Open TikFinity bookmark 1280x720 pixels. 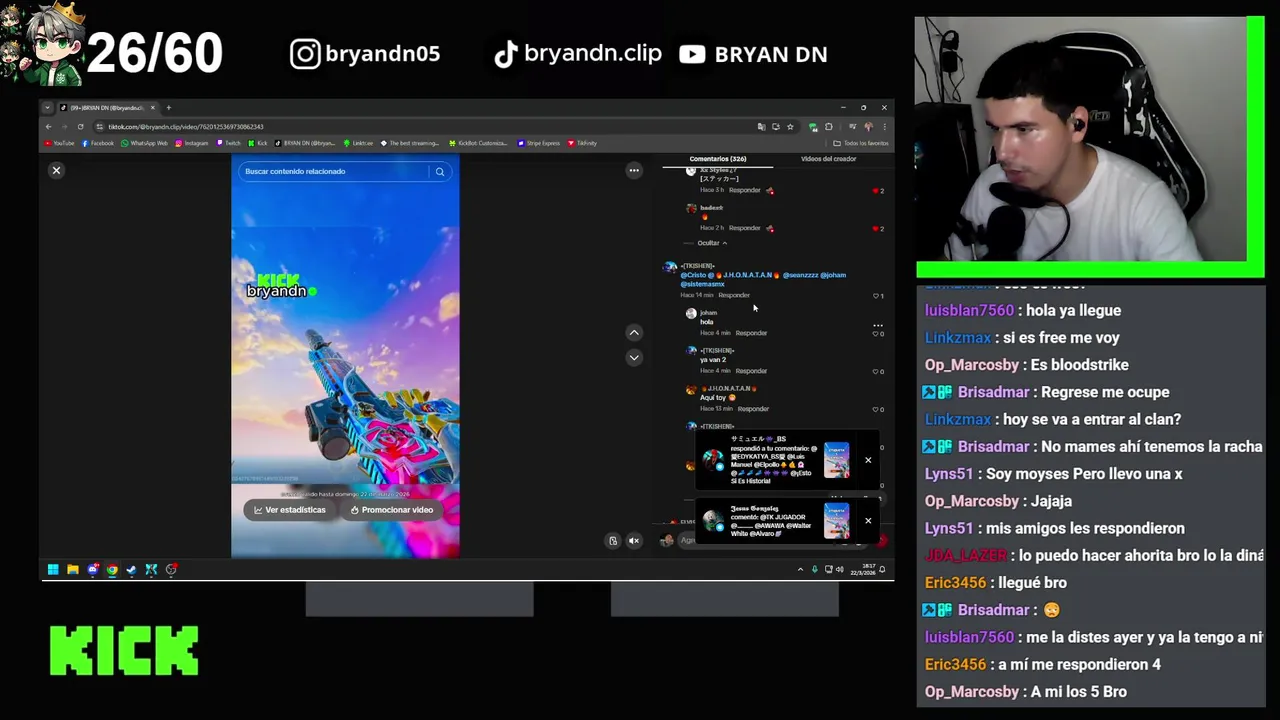point(582,143)
